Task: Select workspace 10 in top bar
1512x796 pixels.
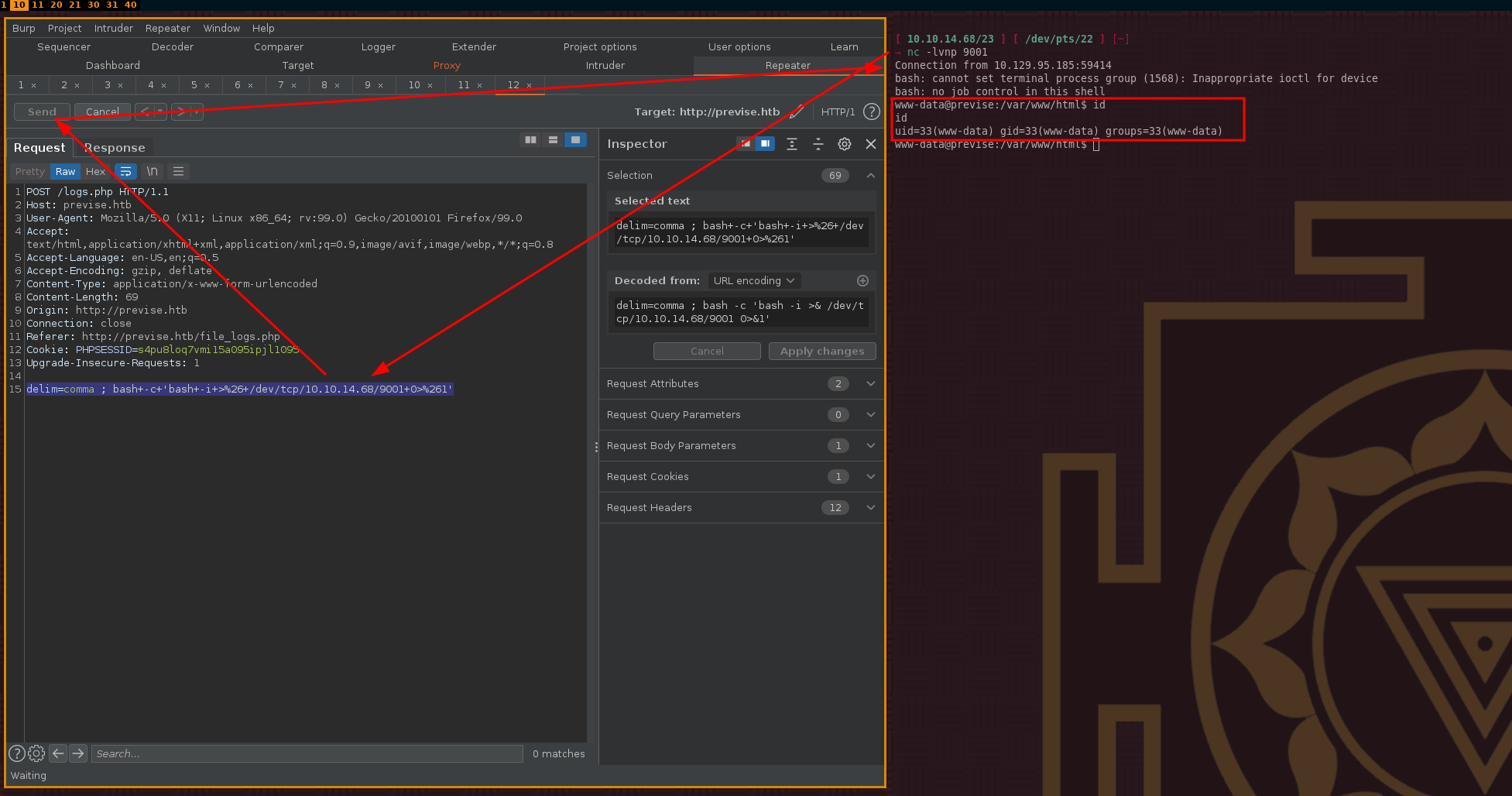Action: click(19, 5)
